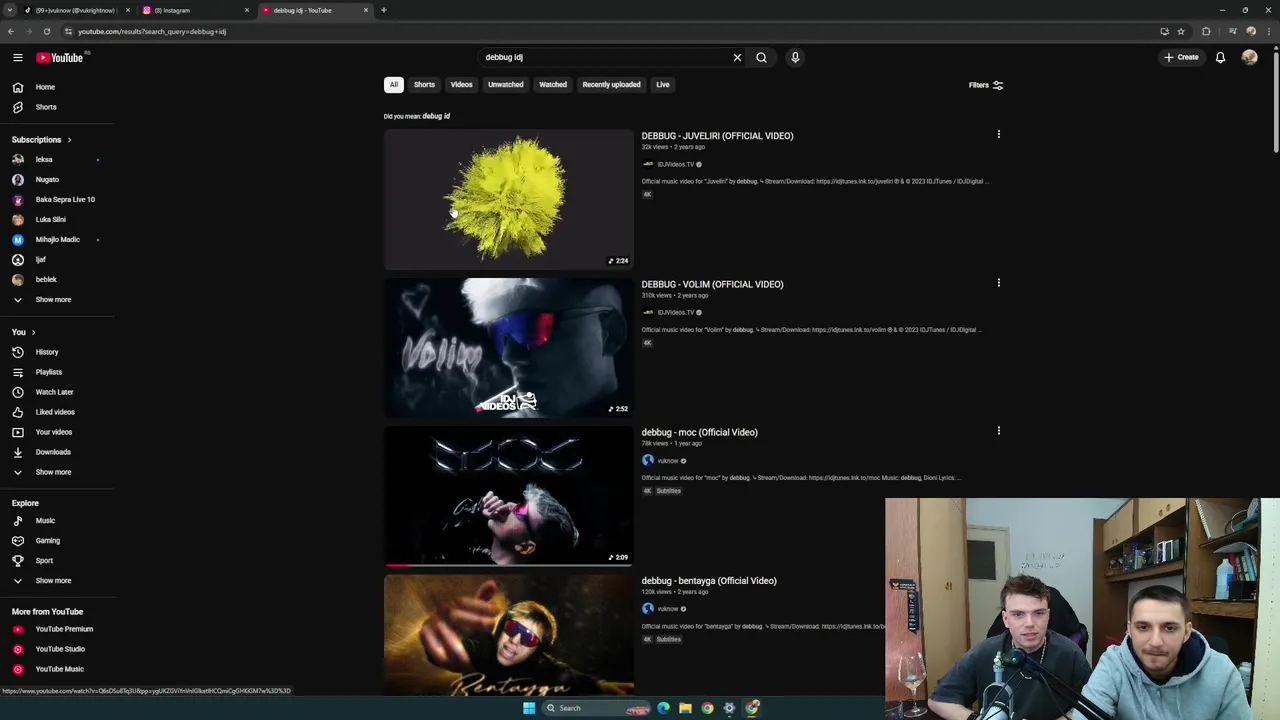
Task: Open more options for debbug - moc video
Action: tap(998, 431)
